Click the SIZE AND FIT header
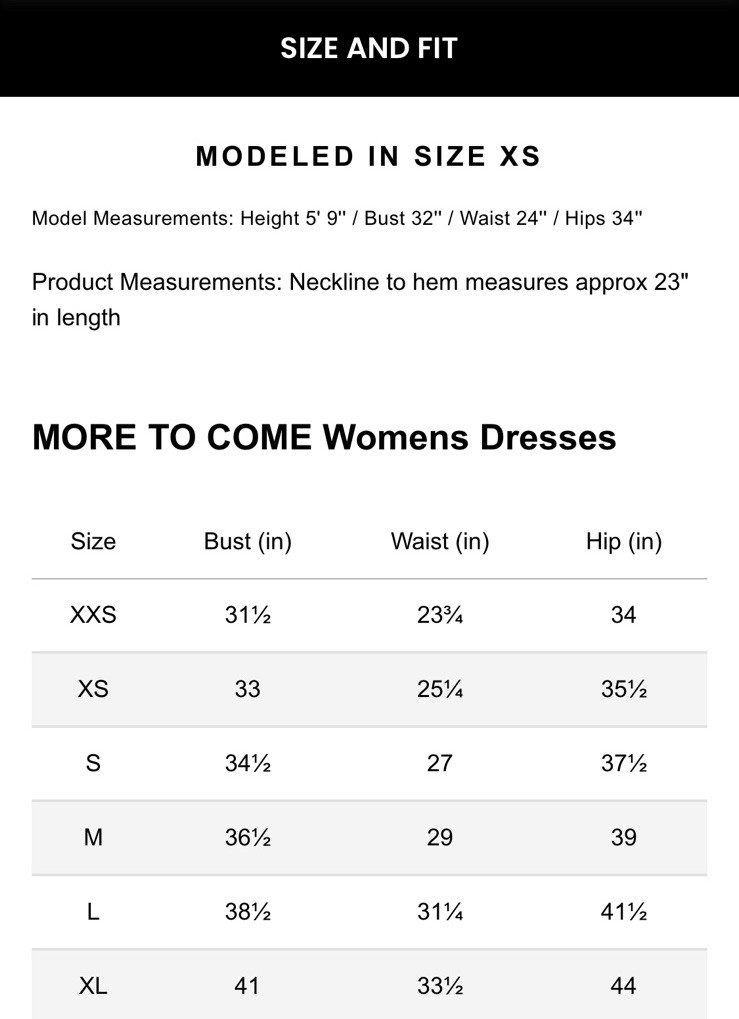 368,48
